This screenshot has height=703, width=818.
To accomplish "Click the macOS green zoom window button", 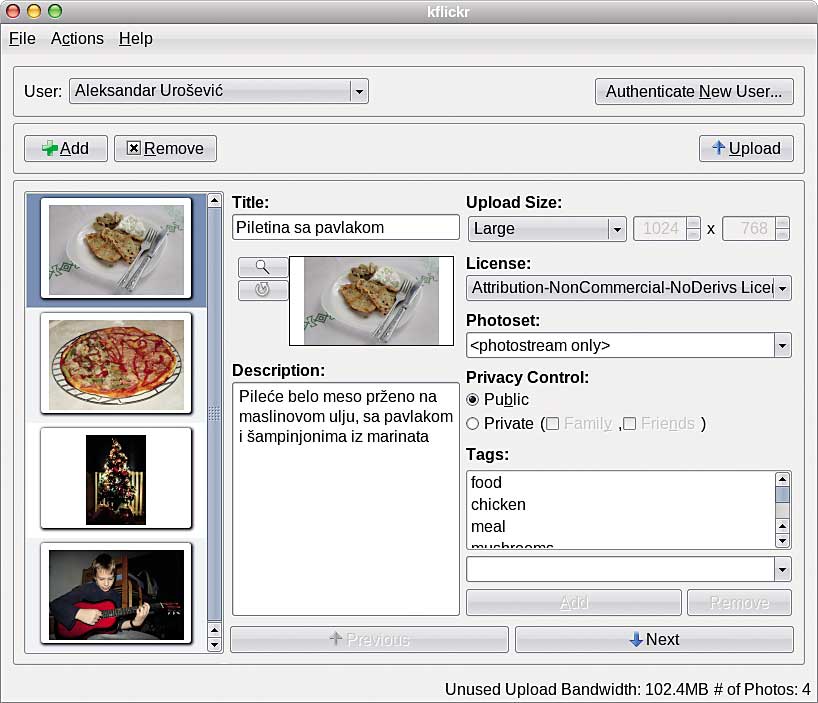I will pos(55,11).
